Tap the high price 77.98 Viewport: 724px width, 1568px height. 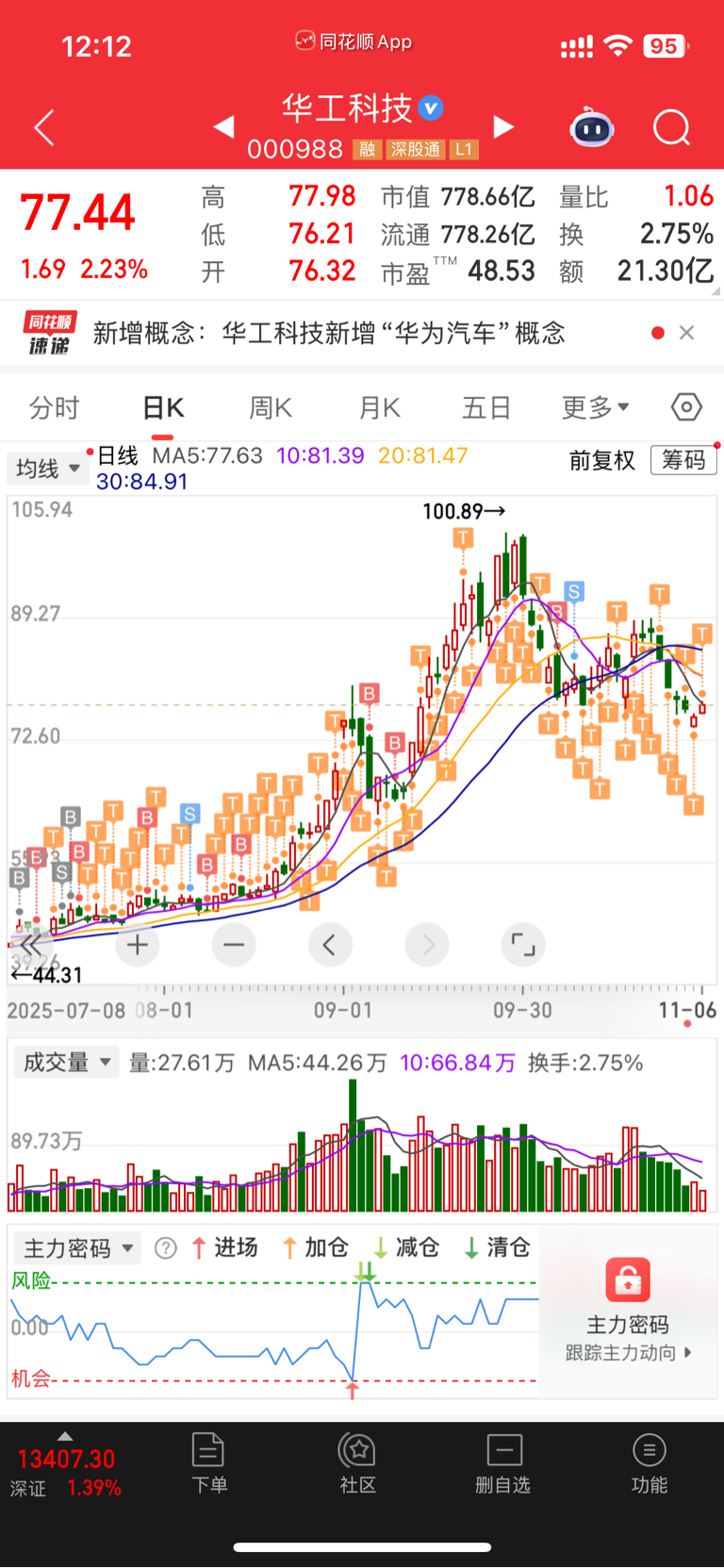click(x=322, y=196)
